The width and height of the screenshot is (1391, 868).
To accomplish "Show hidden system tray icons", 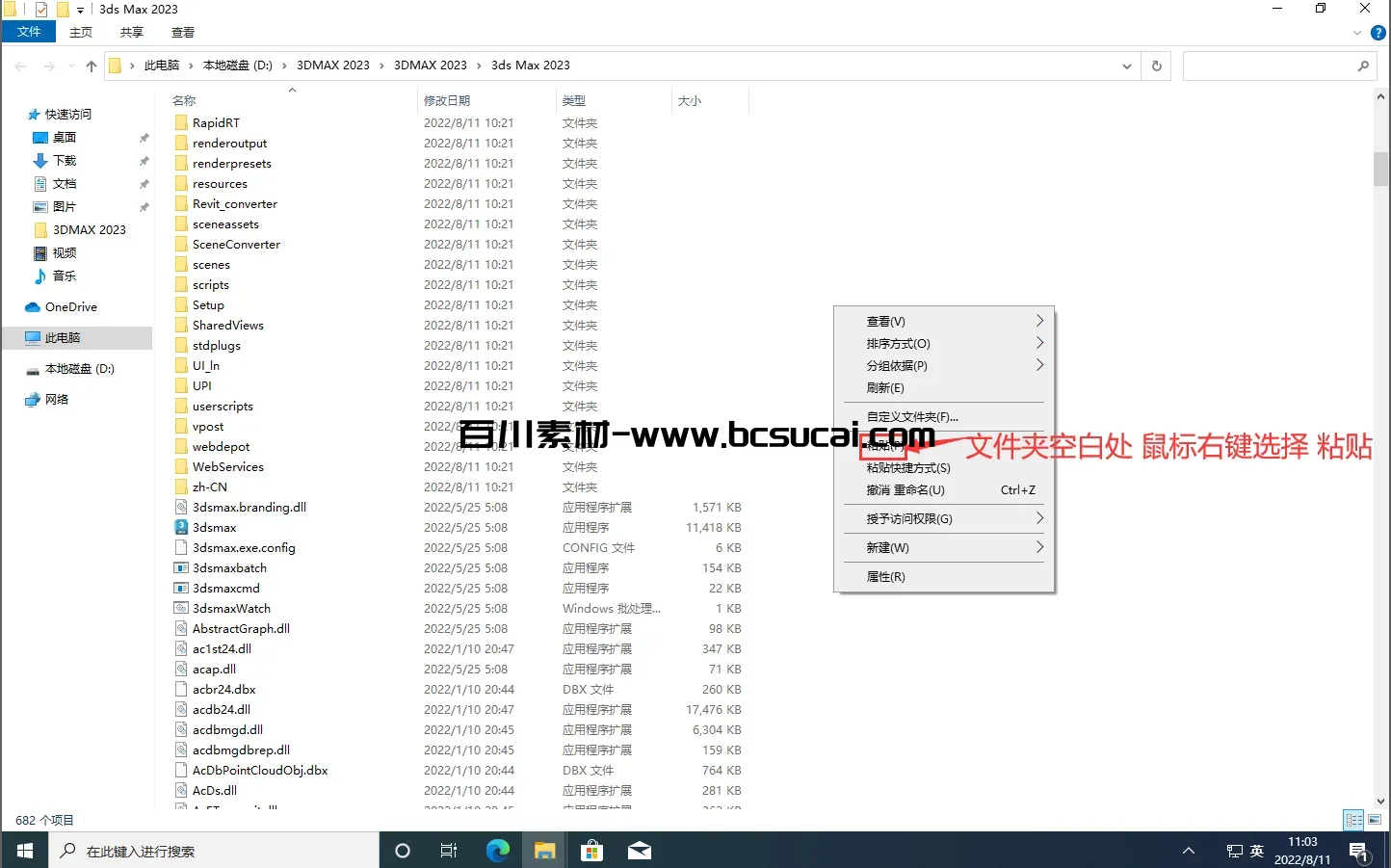I will point(1189,851).
